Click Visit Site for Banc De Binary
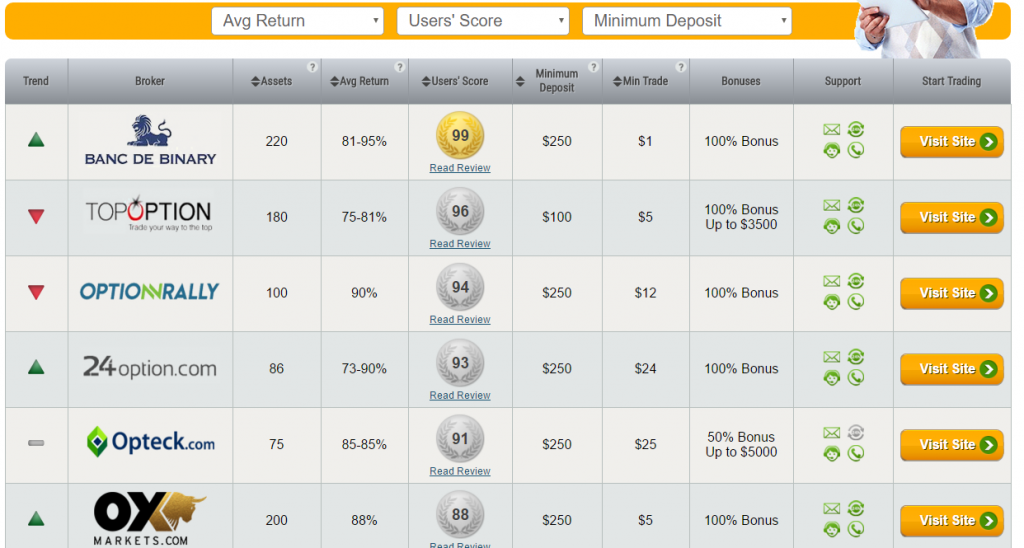The height and width of the screenshot is (548, 1024). click(952, 142)
